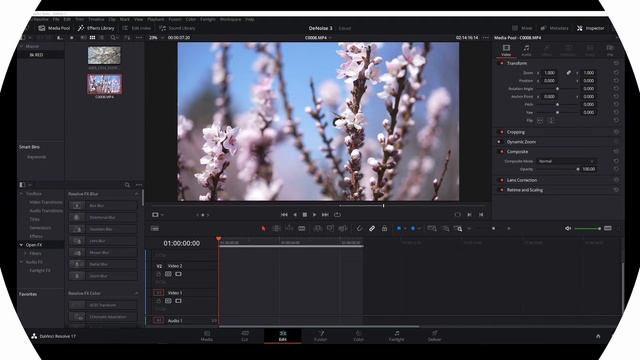Toggle auto track selector on Video 1

[x=168, y=301]
